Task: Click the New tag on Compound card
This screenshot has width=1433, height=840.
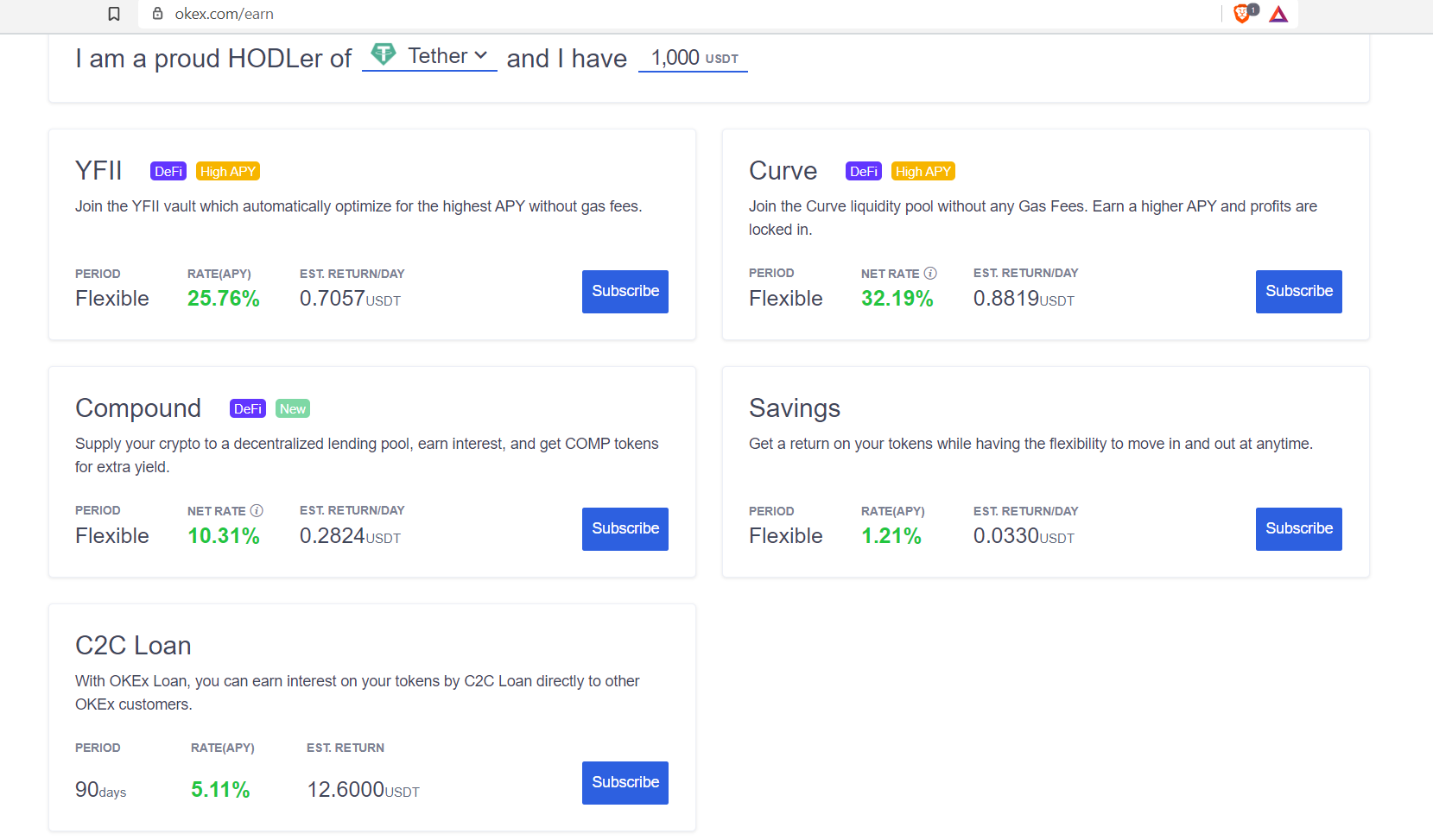Action: (293, 408)
